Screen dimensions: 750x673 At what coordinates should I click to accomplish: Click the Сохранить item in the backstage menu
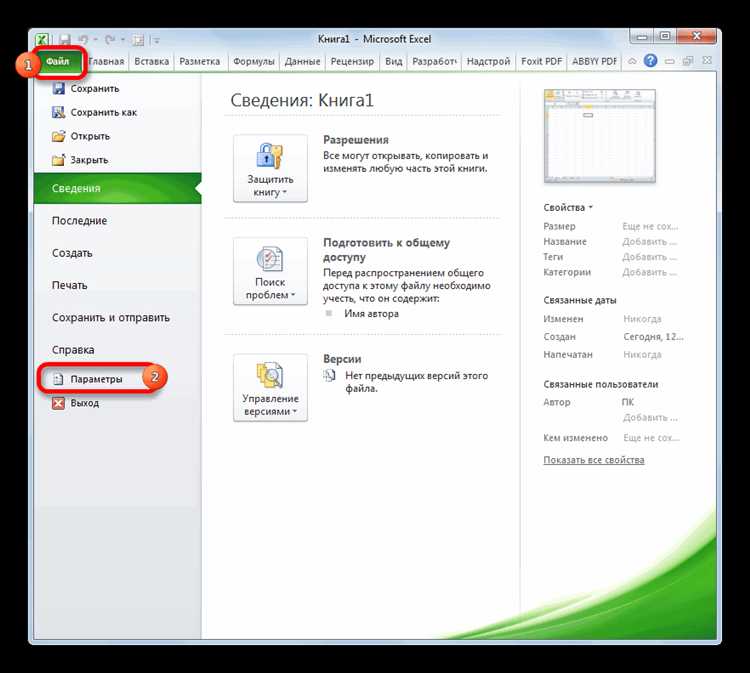coord(86,88)
